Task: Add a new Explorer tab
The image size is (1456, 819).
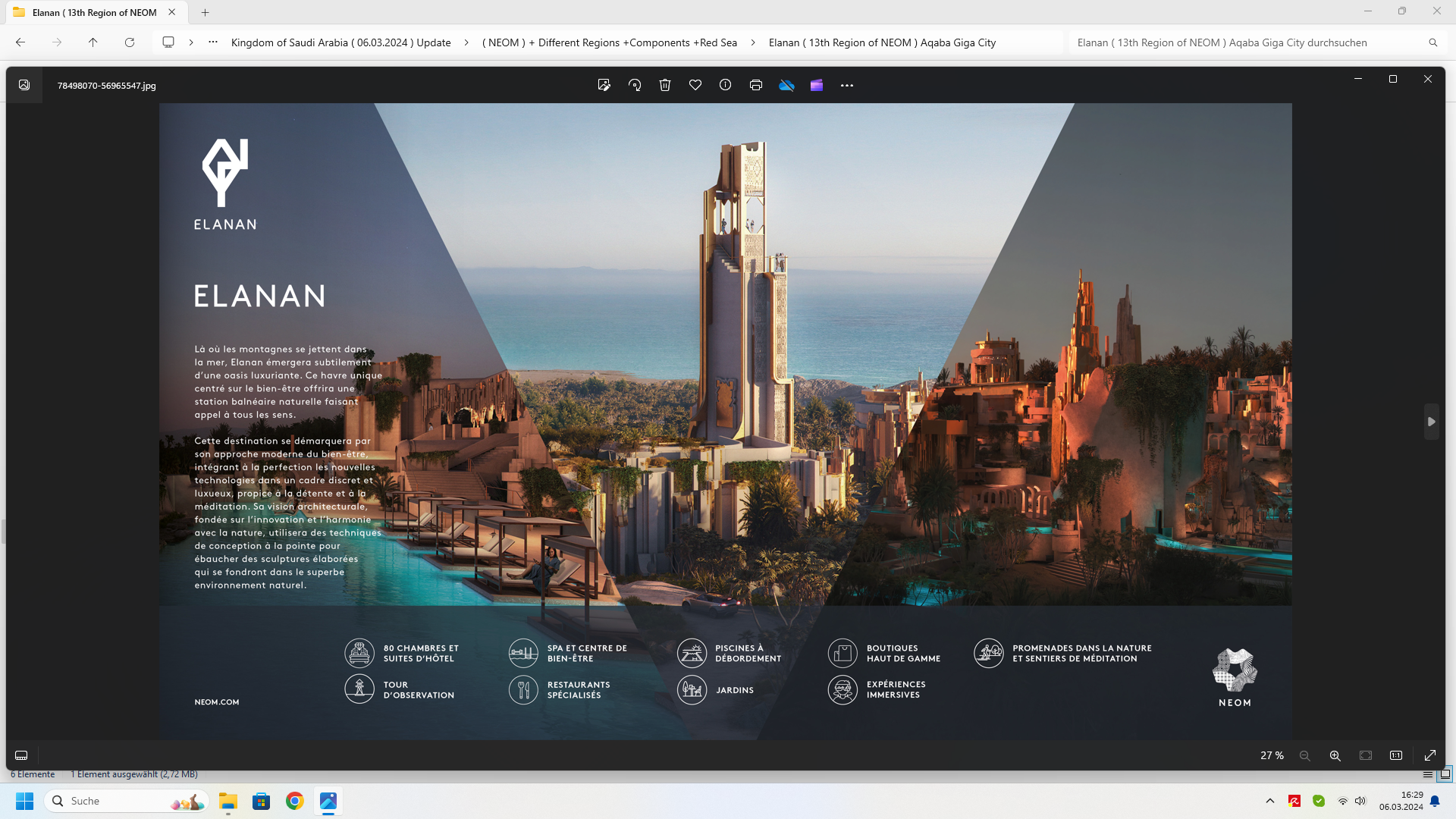Action: point(205,12)
